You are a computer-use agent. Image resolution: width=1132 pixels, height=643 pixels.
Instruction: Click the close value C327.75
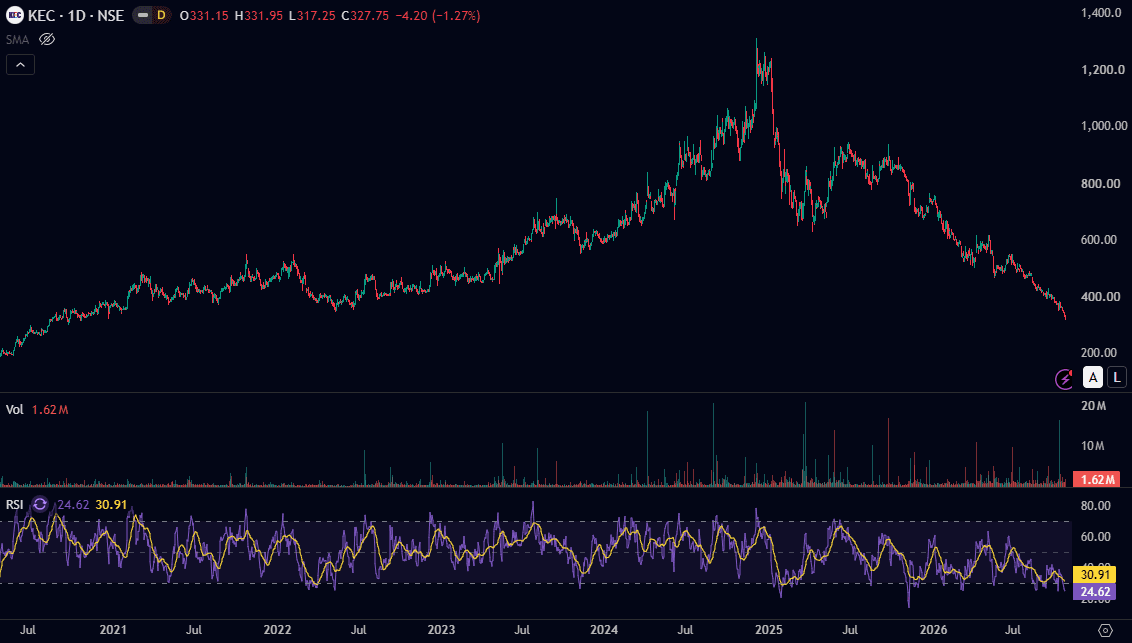365,15
